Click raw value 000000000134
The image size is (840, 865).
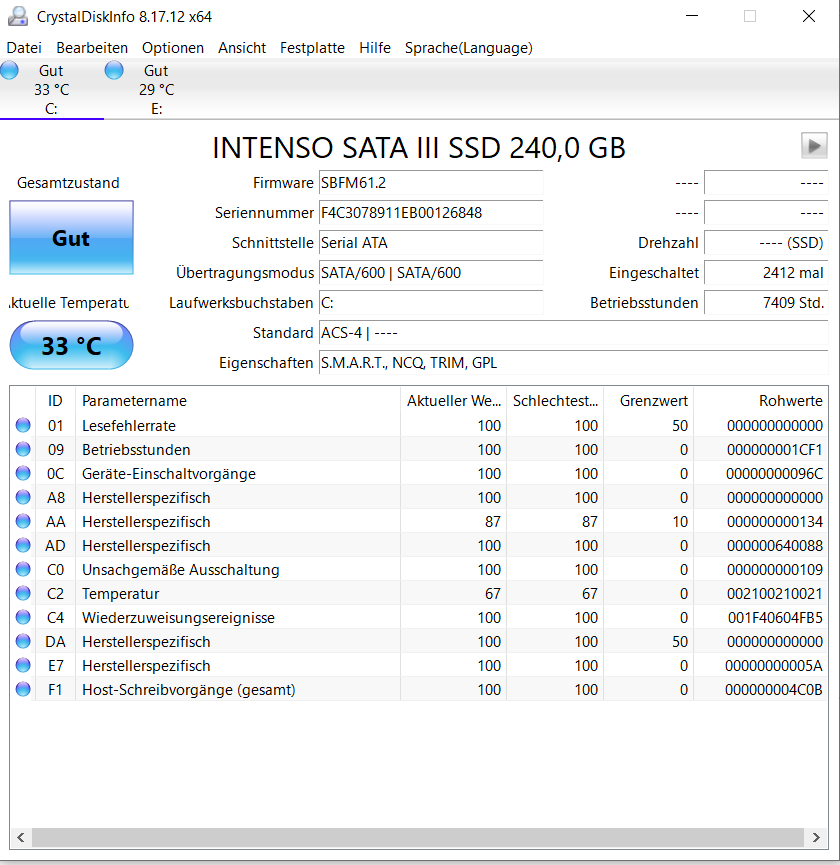coord(774,521)
